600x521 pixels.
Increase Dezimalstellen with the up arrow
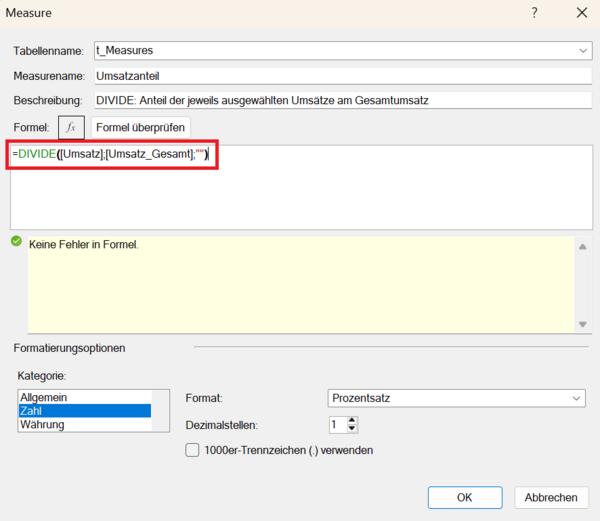coord(351,420)
